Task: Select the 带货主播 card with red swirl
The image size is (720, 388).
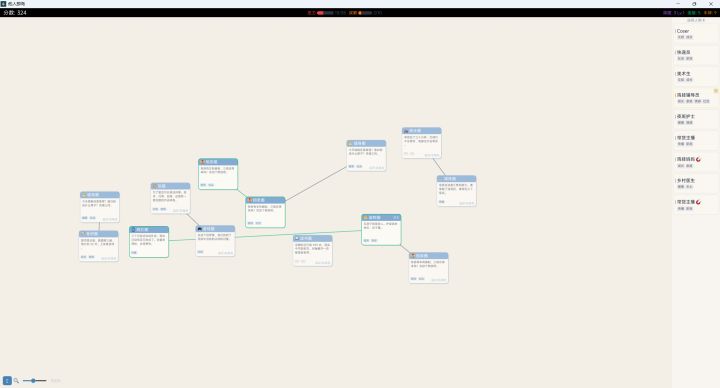Action: pos(695,205)
